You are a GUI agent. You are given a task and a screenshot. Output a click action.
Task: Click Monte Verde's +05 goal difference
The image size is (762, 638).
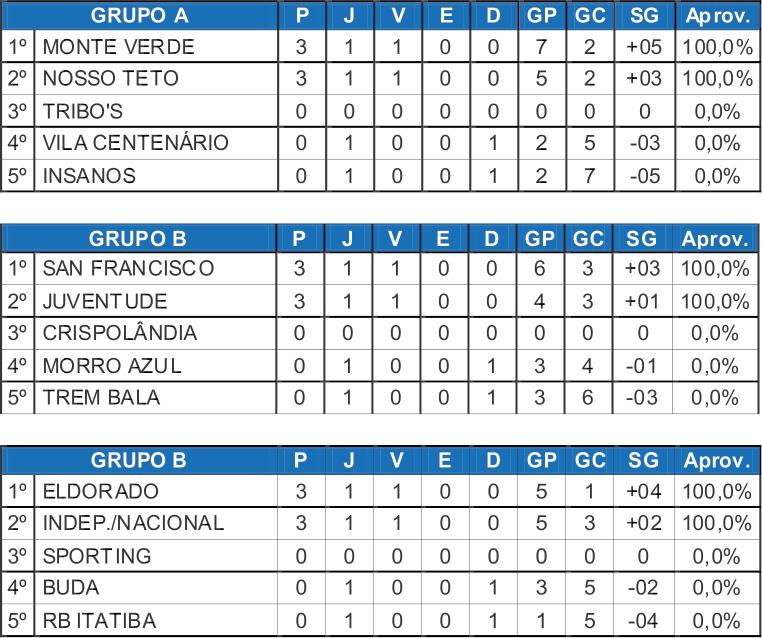(x=644, y=47)
